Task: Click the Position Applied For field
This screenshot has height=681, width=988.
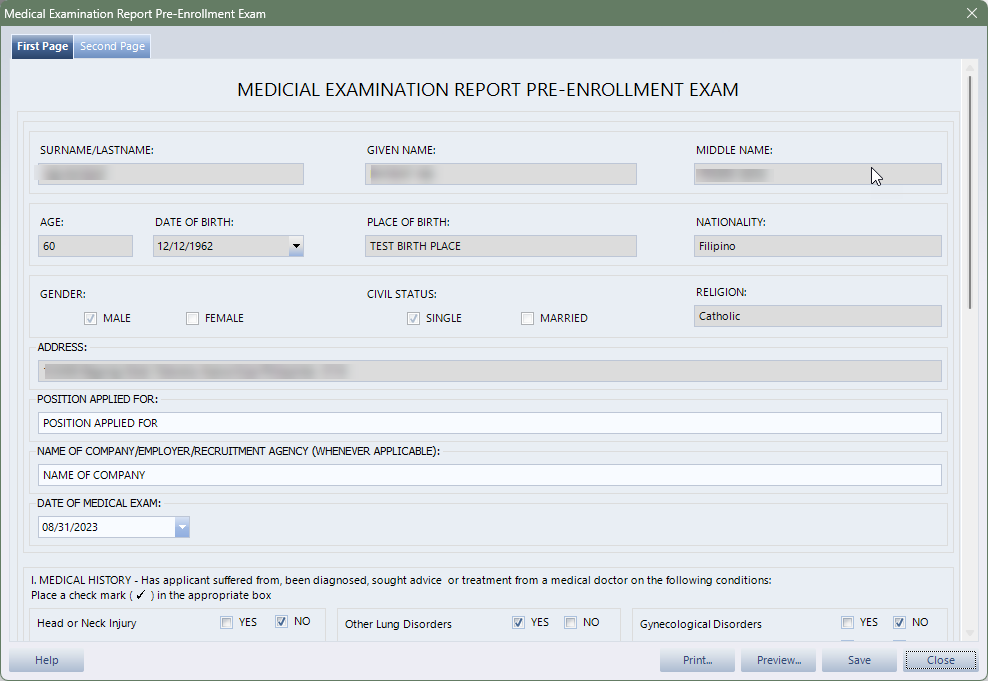Action: click(489, 423)
